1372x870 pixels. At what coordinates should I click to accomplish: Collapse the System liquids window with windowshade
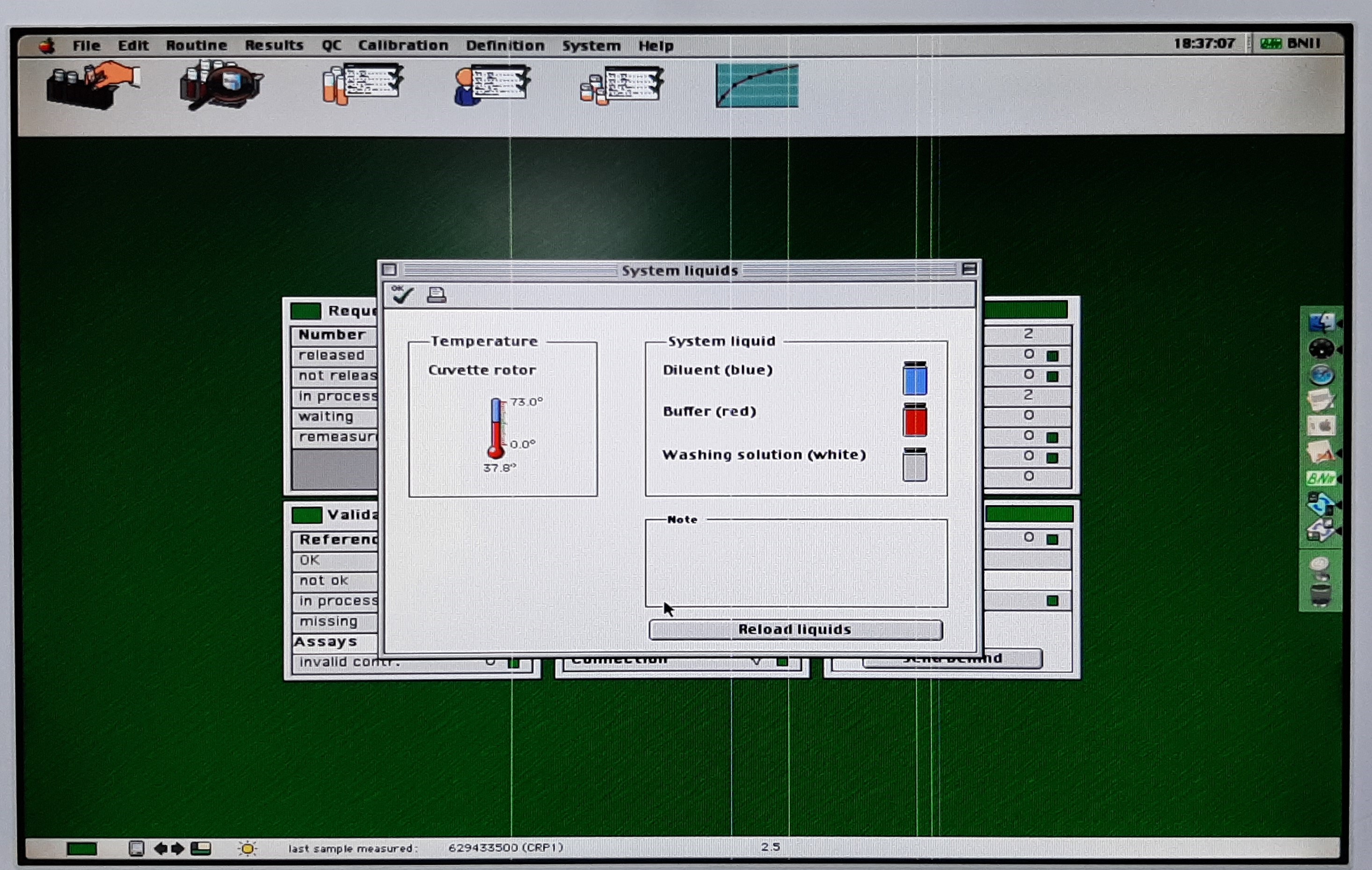click(x=969, y=269)
